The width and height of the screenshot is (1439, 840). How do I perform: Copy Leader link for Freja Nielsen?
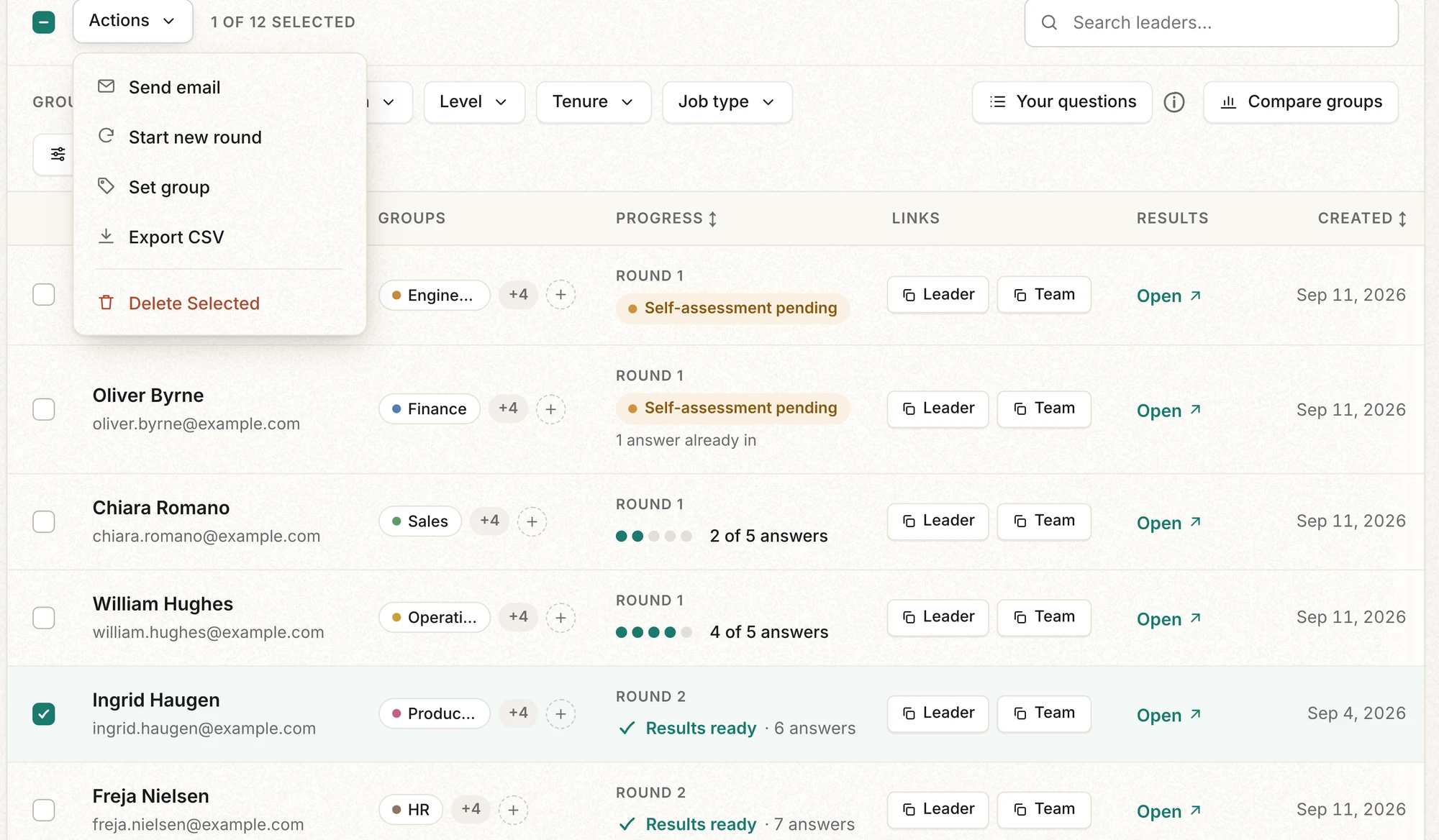tap(938, 811)
